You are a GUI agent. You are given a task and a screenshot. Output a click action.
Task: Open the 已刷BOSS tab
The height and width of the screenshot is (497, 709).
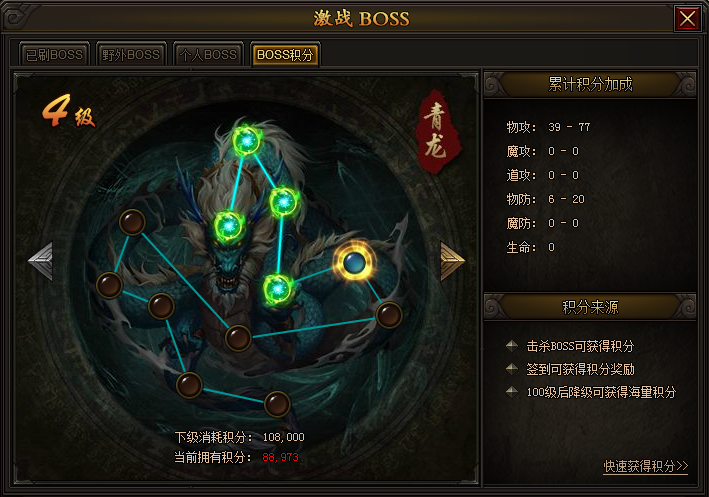(54, 55)
